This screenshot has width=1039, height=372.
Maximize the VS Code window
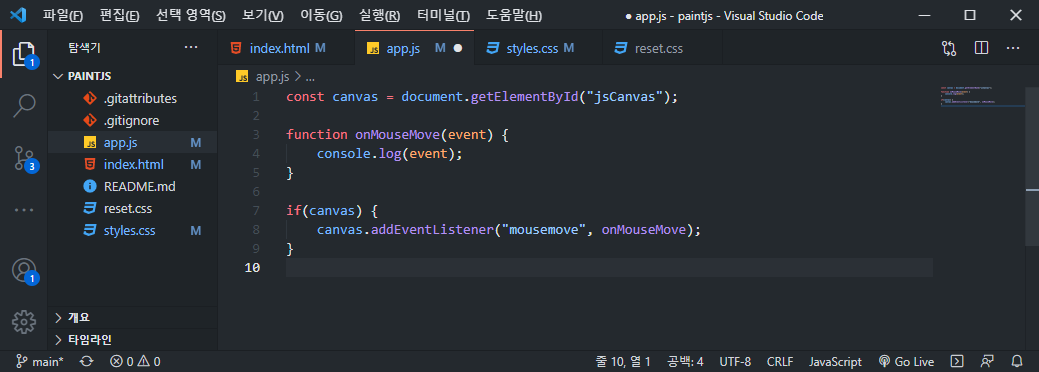tap(969, 15)
